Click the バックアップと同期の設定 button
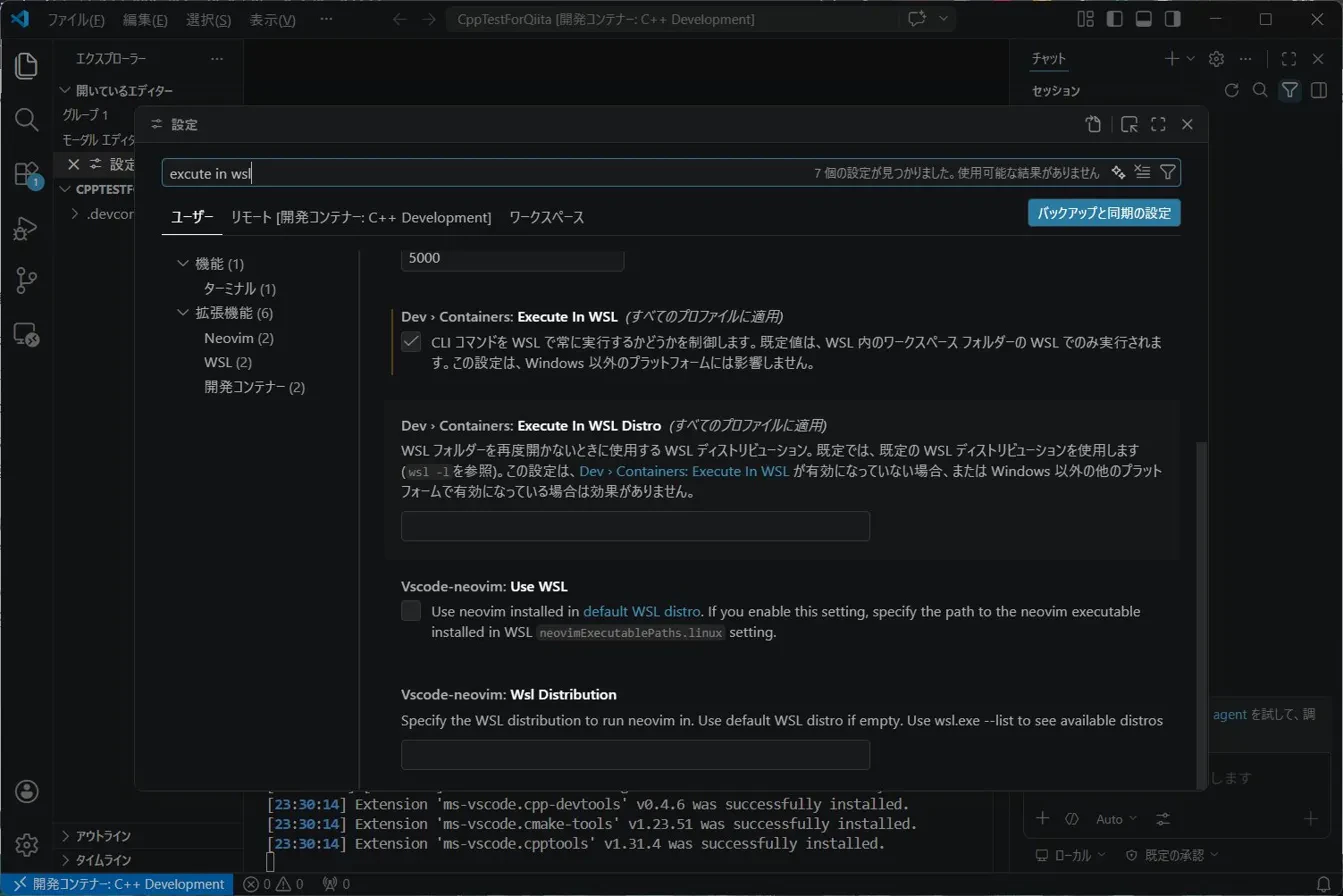Viewport: 1343px width, 896px height. 1103,213
